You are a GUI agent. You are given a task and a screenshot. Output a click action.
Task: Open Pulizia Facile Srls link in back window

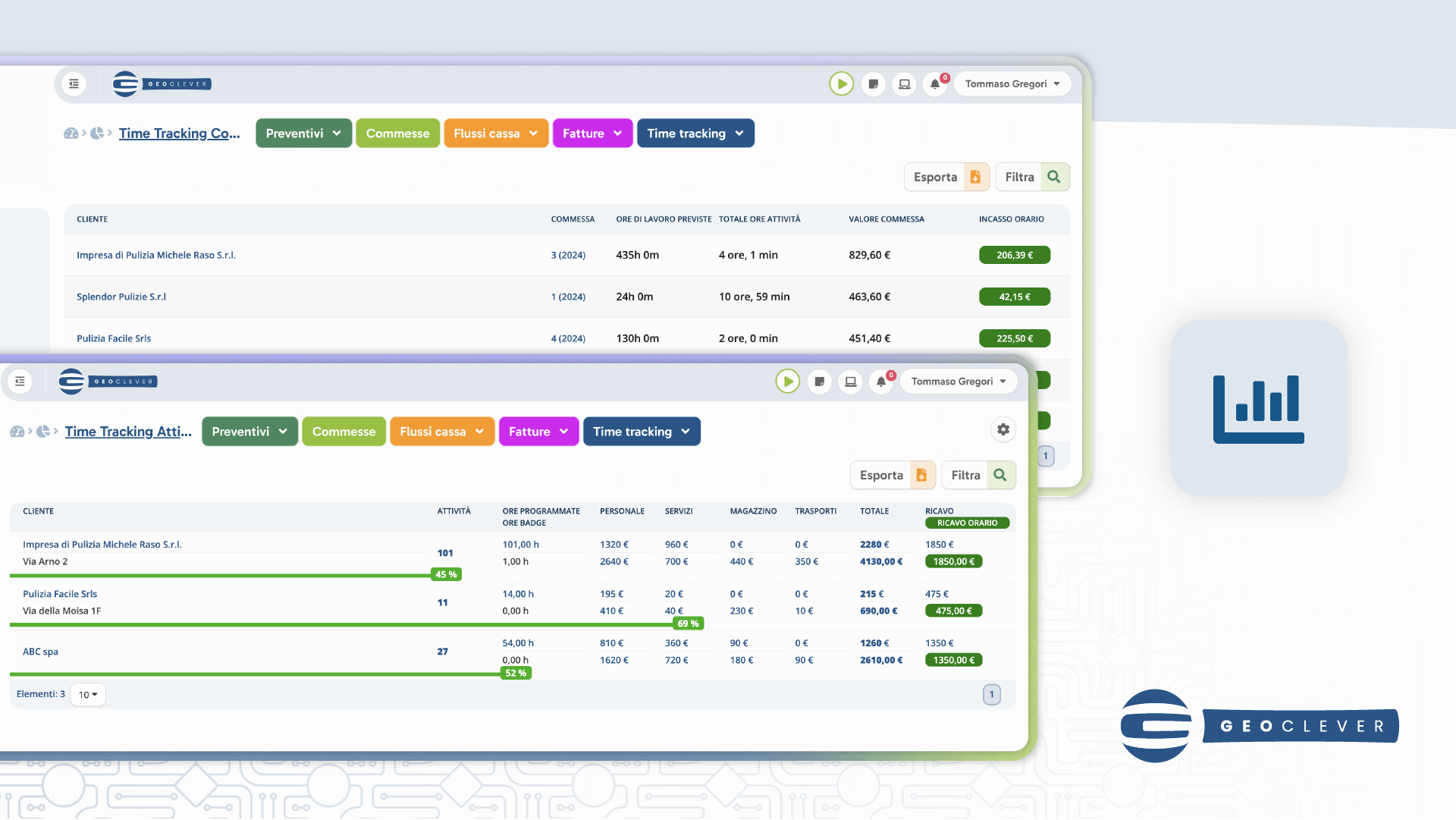tap(114, 339)
